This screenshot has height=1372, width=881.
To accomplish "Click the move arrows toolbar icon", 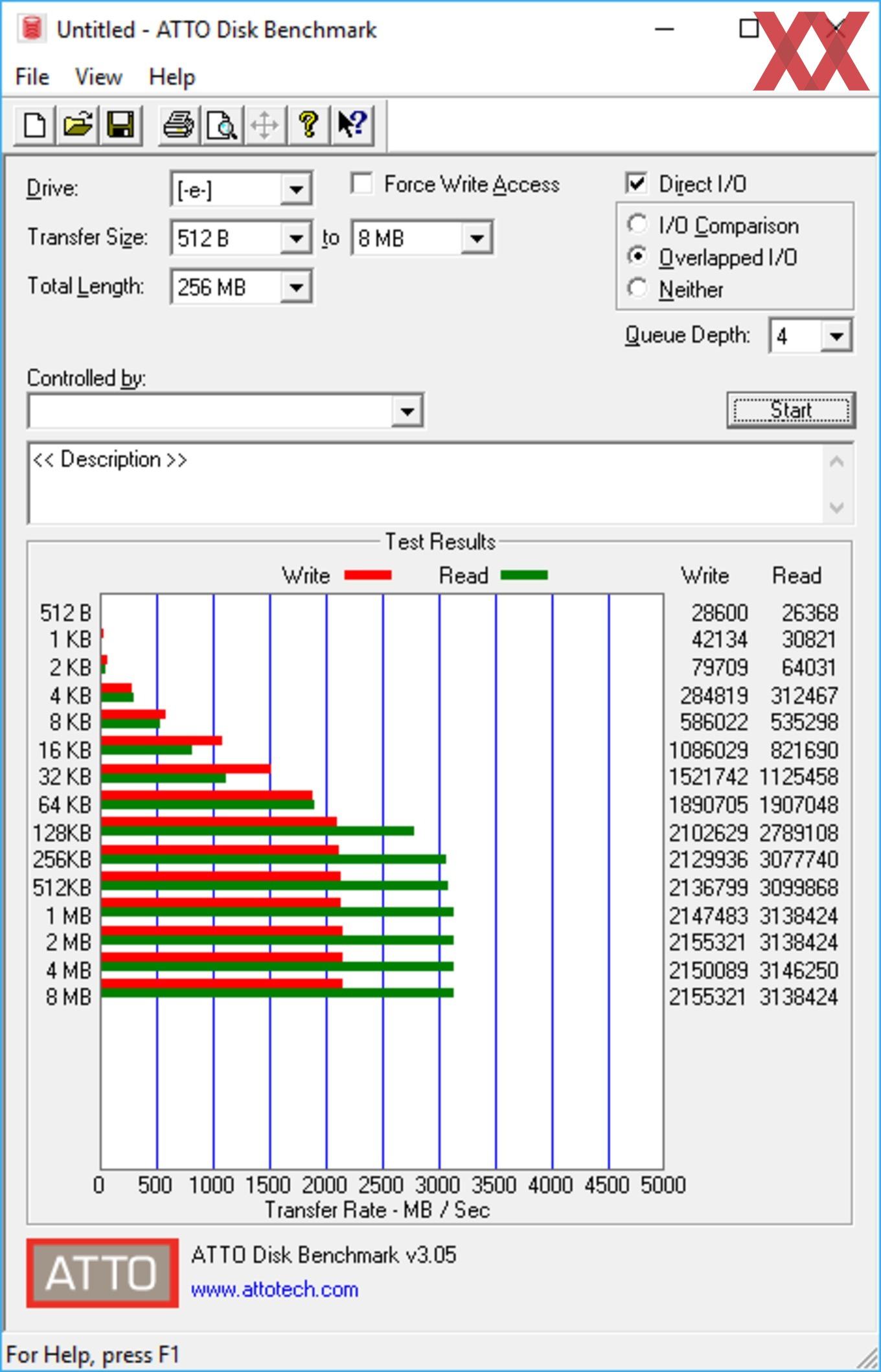I will click(x=265, y=124).
